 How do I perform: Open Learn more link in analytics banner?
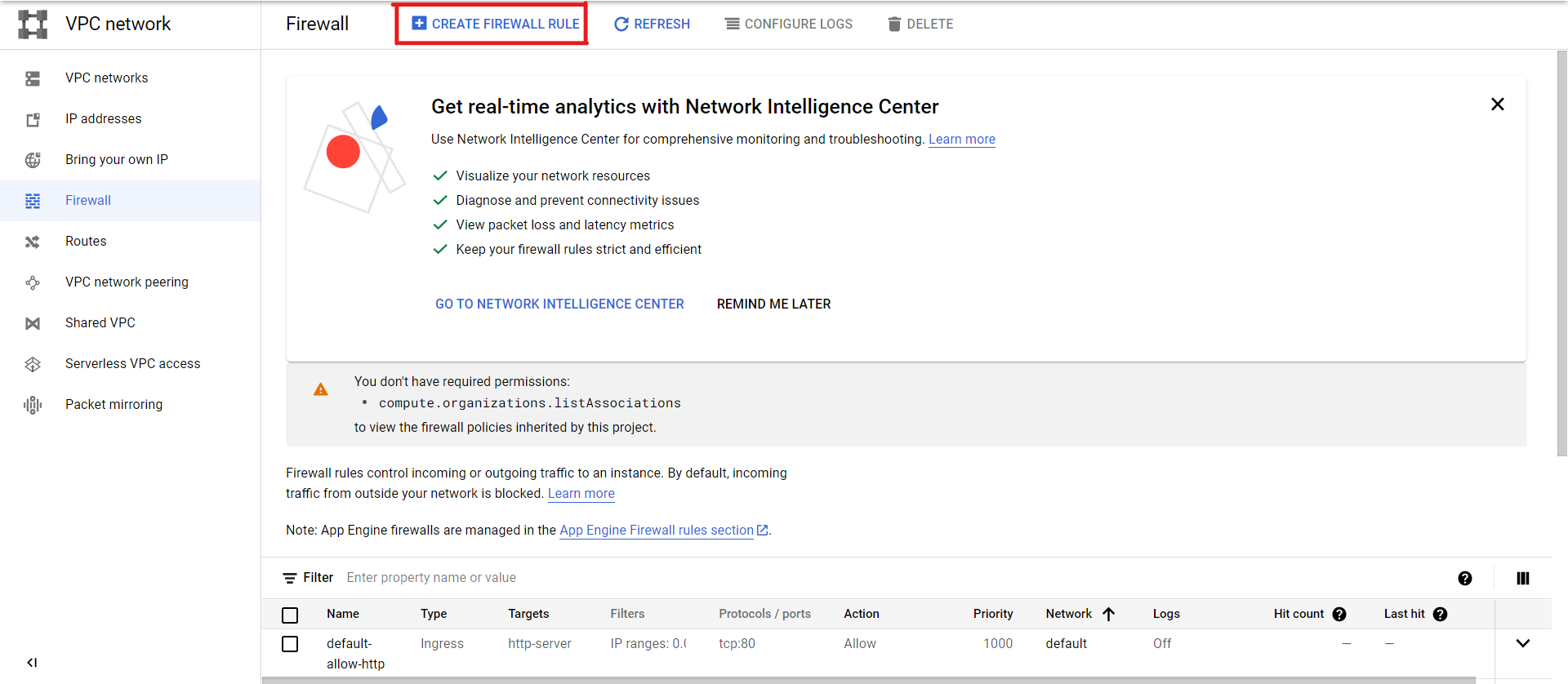[x=962, y=139]
